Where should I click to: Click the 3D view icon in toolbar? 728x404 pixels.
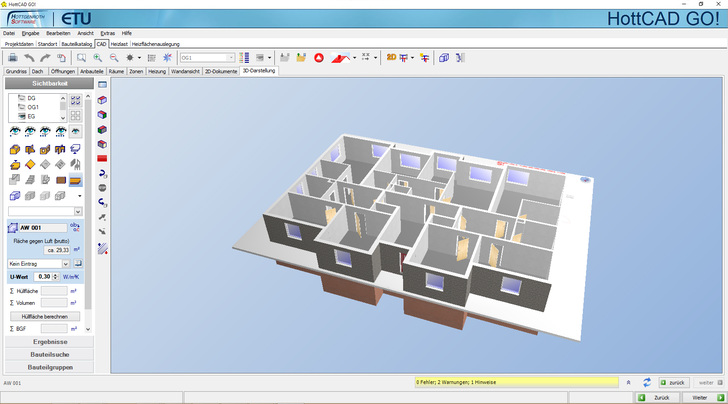point(392,59)
